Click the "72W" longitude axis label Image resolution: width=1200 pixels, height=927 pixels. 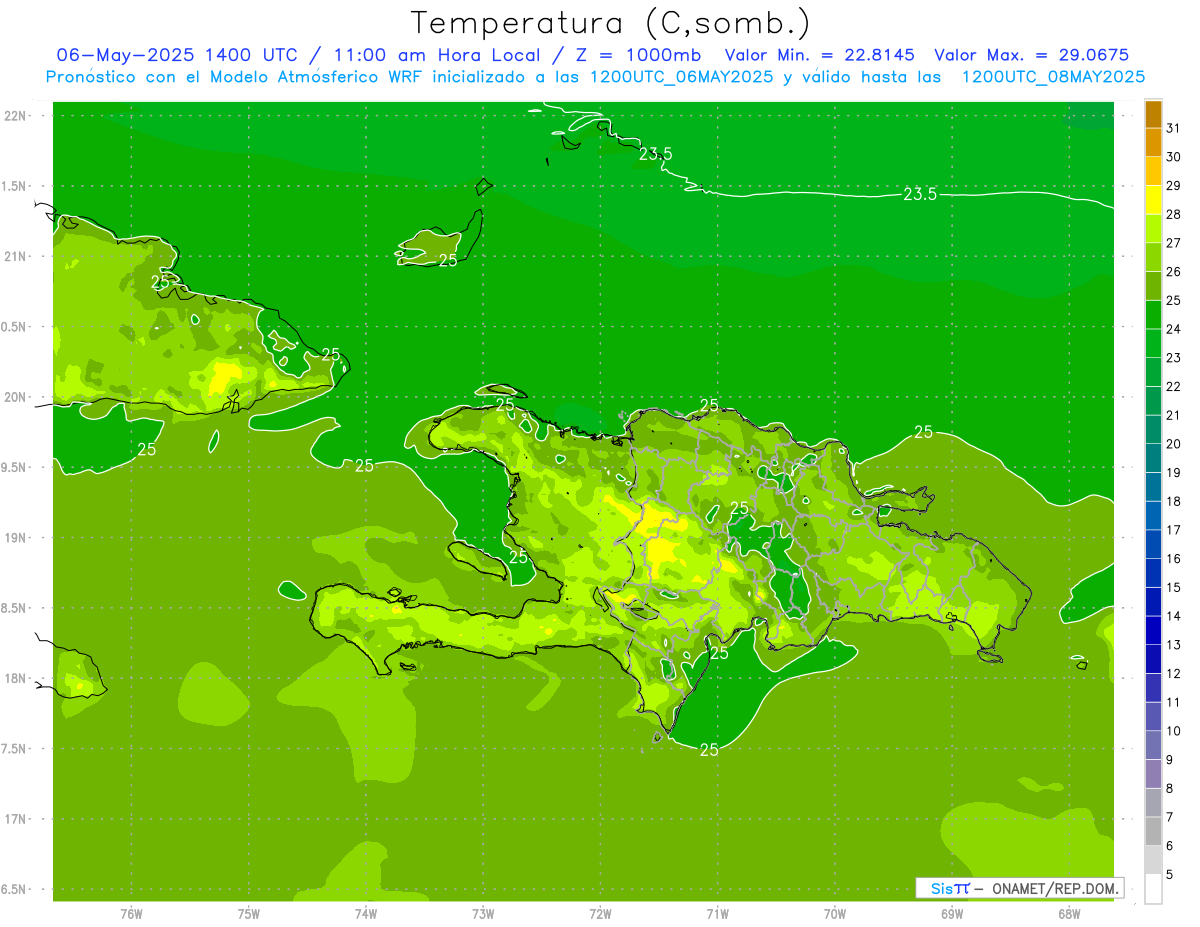(601, 914)
